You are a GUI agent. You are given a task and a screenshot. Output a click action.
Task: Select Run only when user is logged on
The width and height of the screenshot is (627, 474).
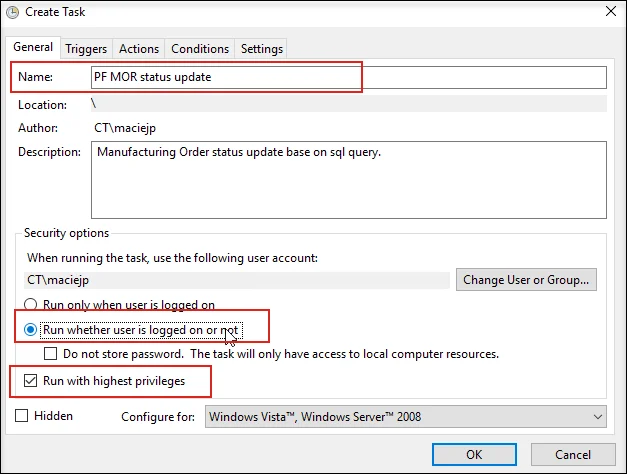(x=33, y=305)
